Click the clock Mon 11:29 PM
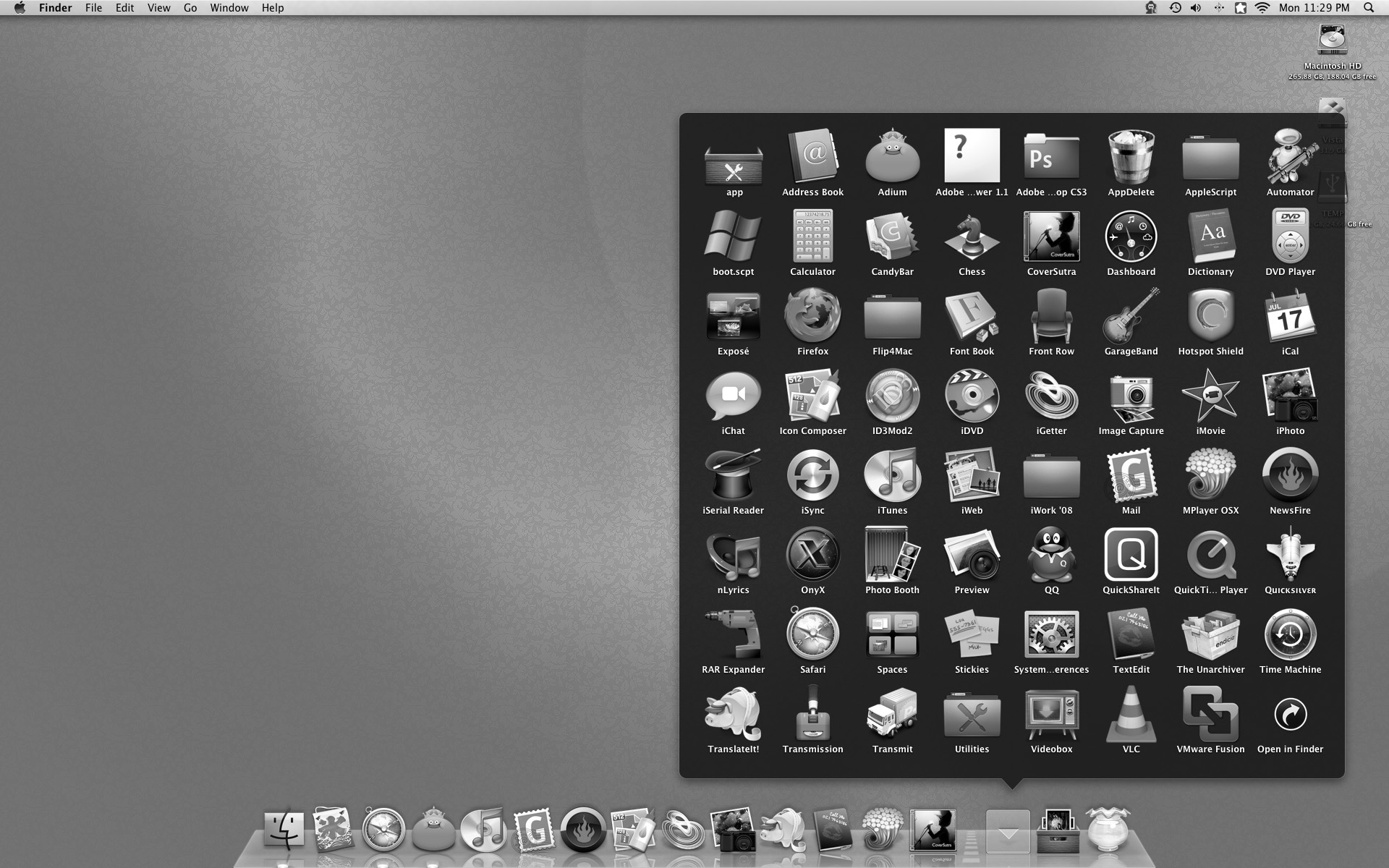 1314,8
